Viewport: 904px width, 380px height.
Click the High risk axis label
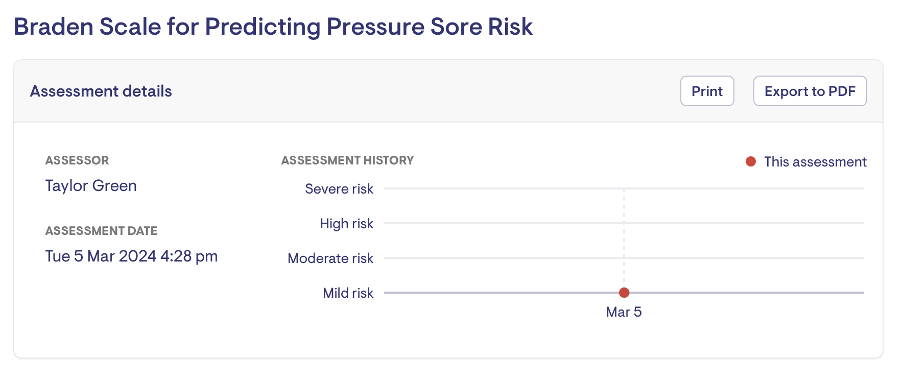click(x=346, y=223)
